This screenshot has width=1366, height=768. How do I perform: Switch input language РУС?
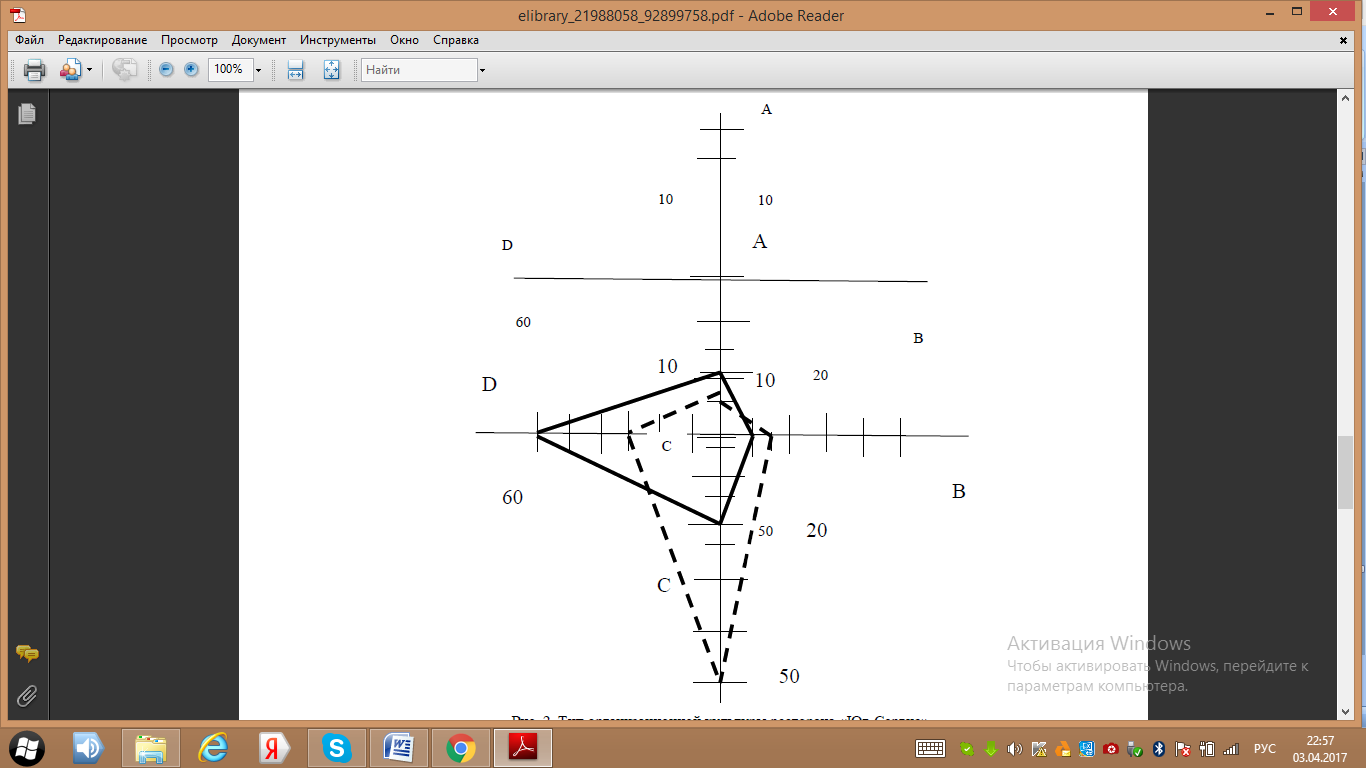coord(1265,748)
